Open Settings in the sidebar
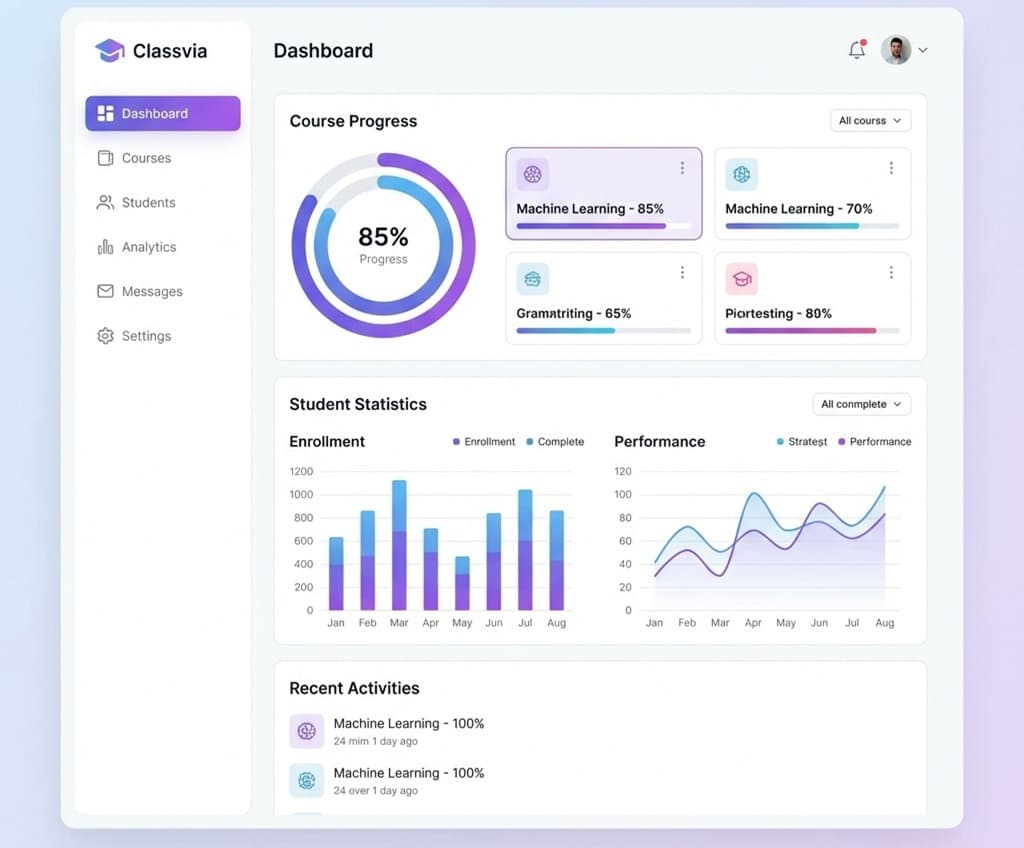The height and width of the screenshot is (848, 1024). [x=163, y=336]
